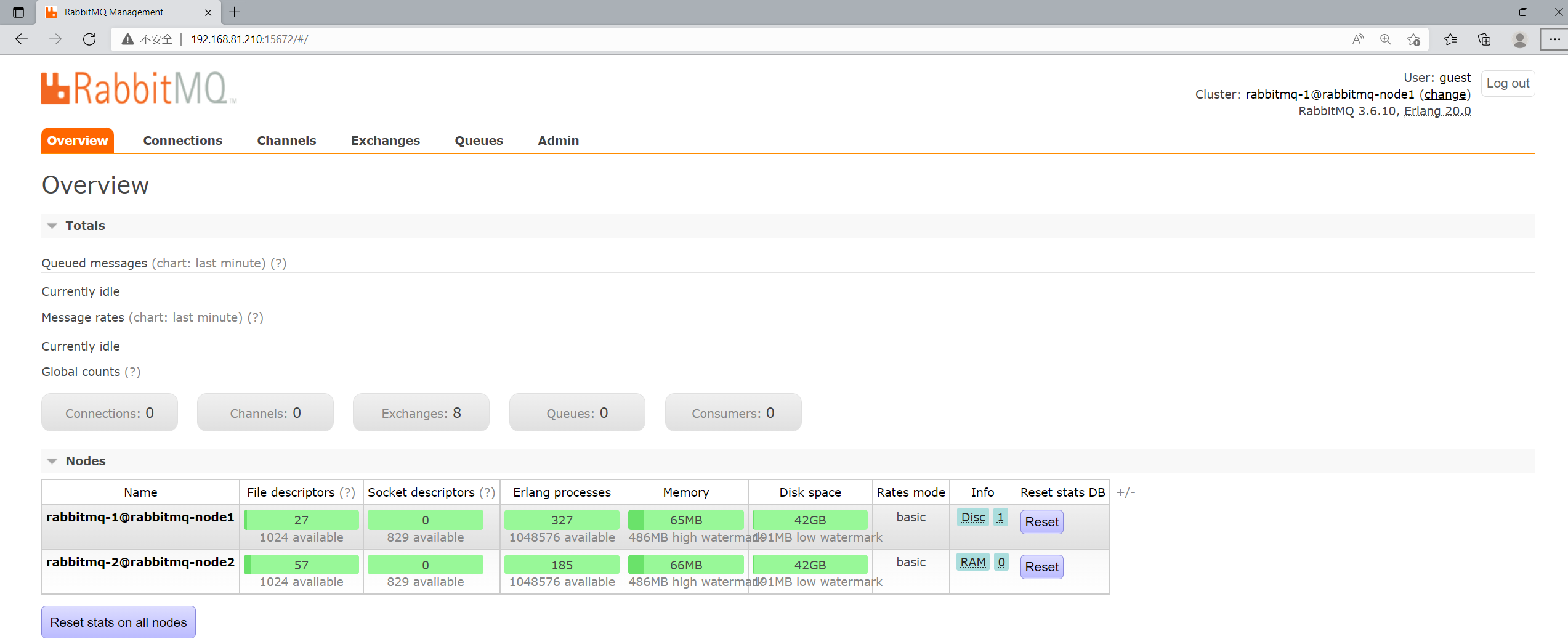This screenshot has width=1568, height=644.
Task: Click node1 file descriptors bar 27
Action: (x=301, y=520)
